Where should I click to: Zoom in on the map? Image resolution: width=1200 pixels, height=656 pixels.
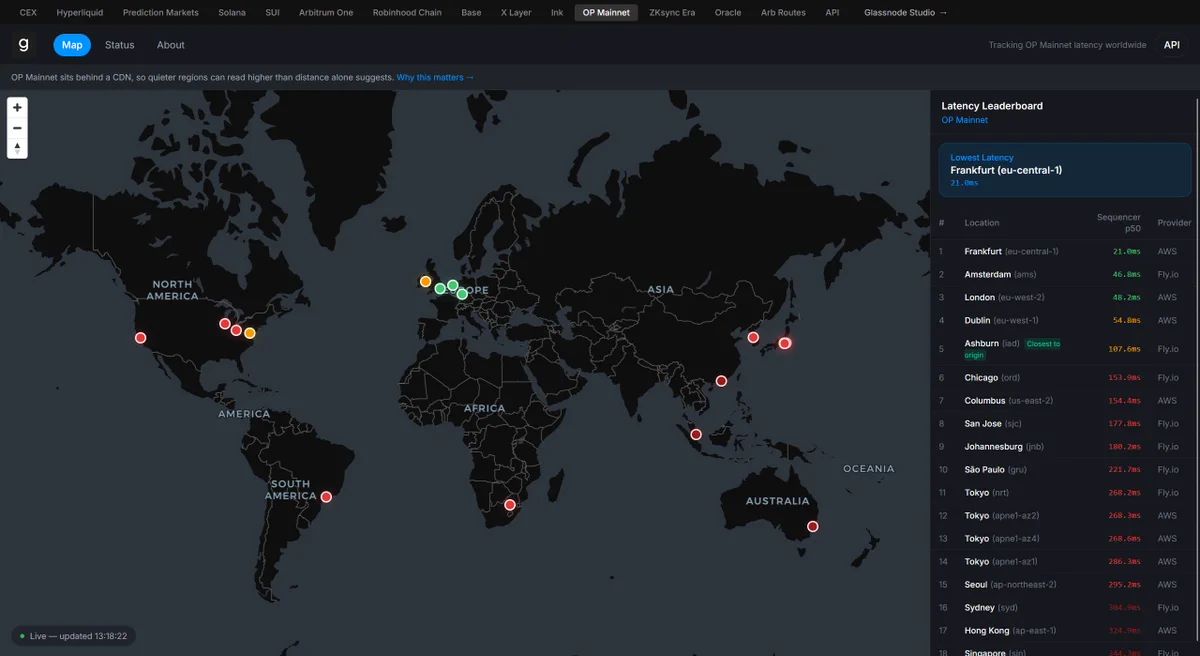(17, 107)
